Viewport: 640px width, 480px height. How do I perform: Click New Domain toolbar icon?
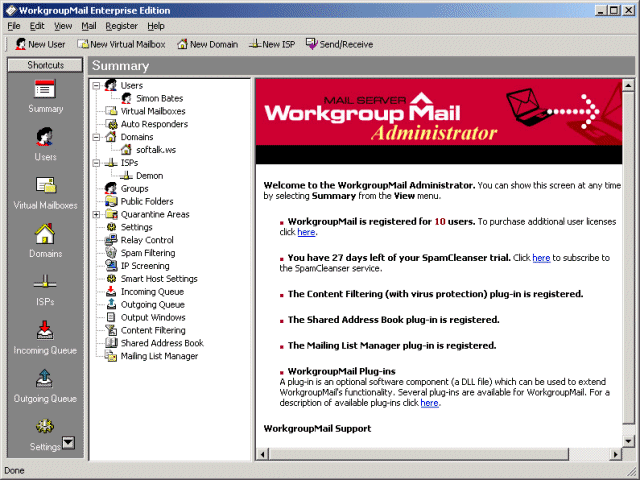point(208,44)
